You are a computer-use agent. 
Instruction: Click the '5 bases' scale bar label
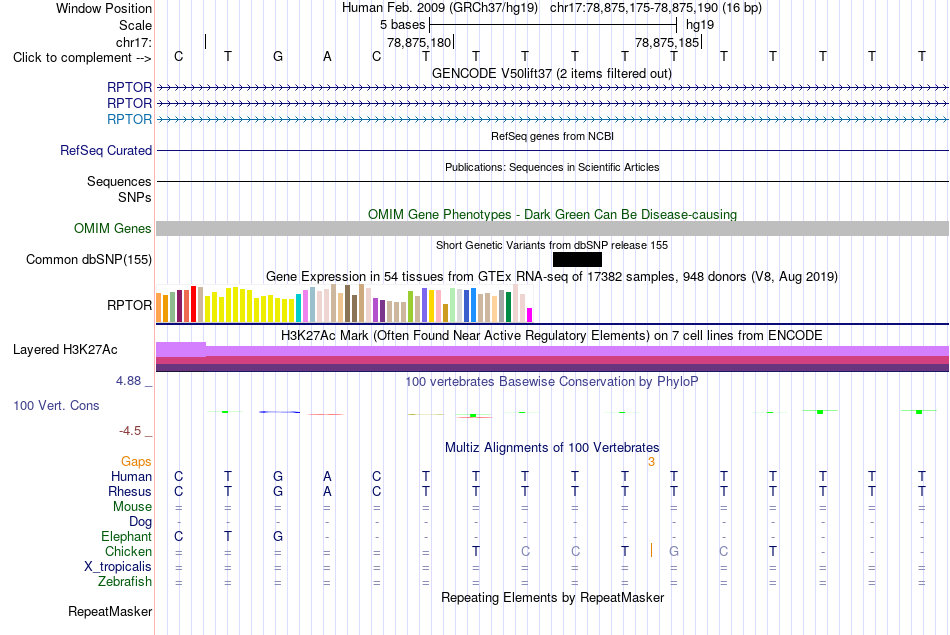402,25
